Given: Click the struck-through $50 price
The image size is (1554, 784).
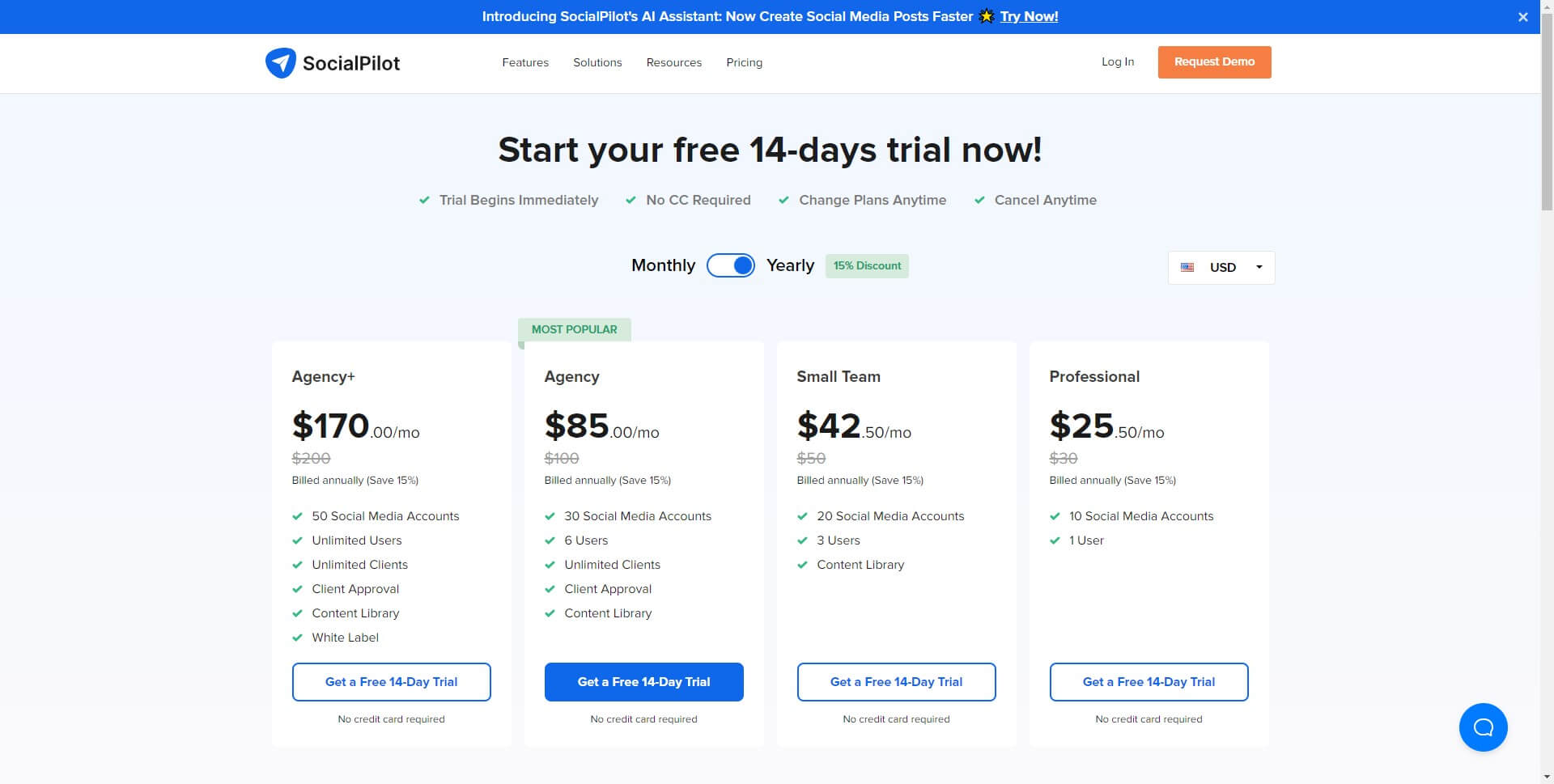Looking at the screenshot, I should (x=811, y=459).
